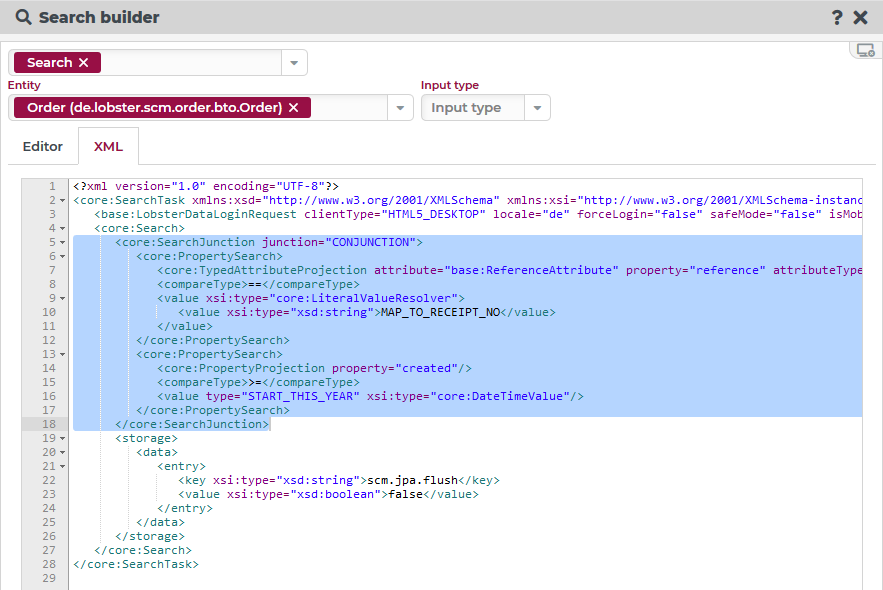This screenshot has width=883, height=590.
Task: Click the screen settings icon at top right
Action: pyautogui.click(x=866, y=51)
